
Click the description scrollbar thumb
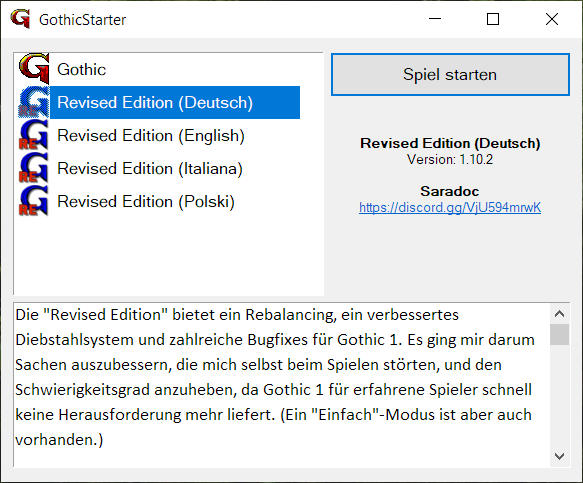560,335
